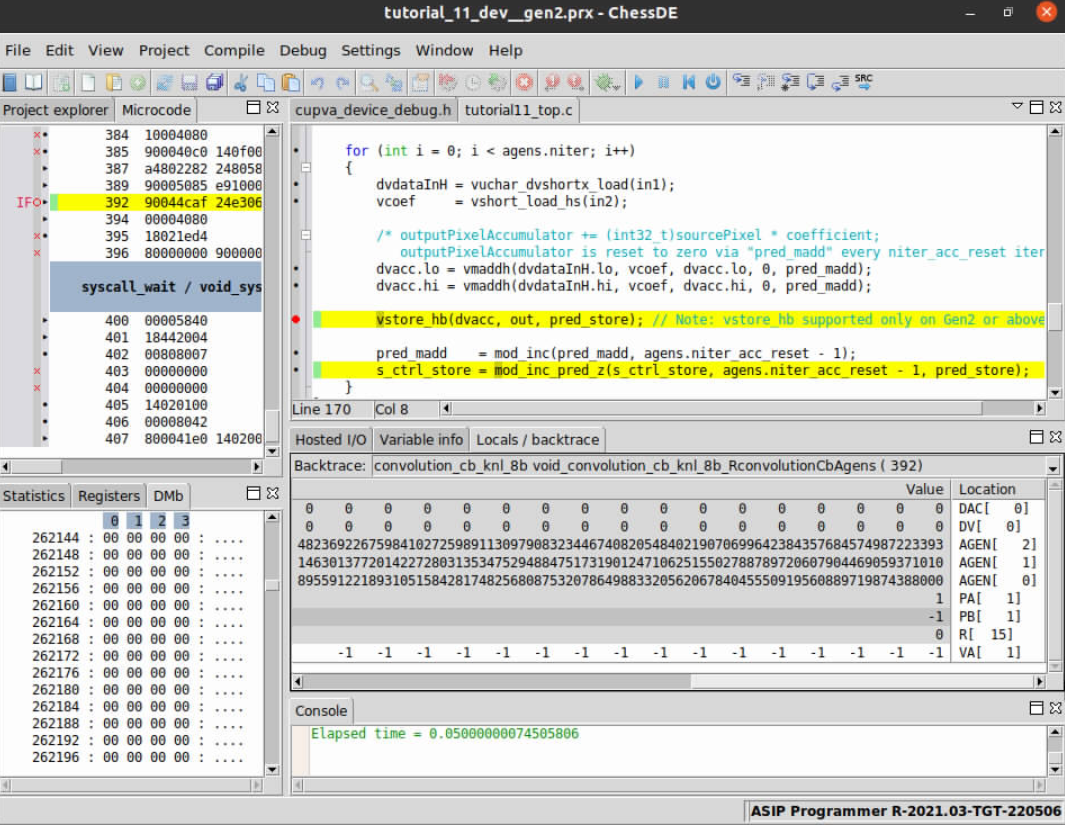Viewport: 1065px width, 825px height.
Task: Open the editor tab list dropdown arrow
Action: click(x=1018, y=106)
